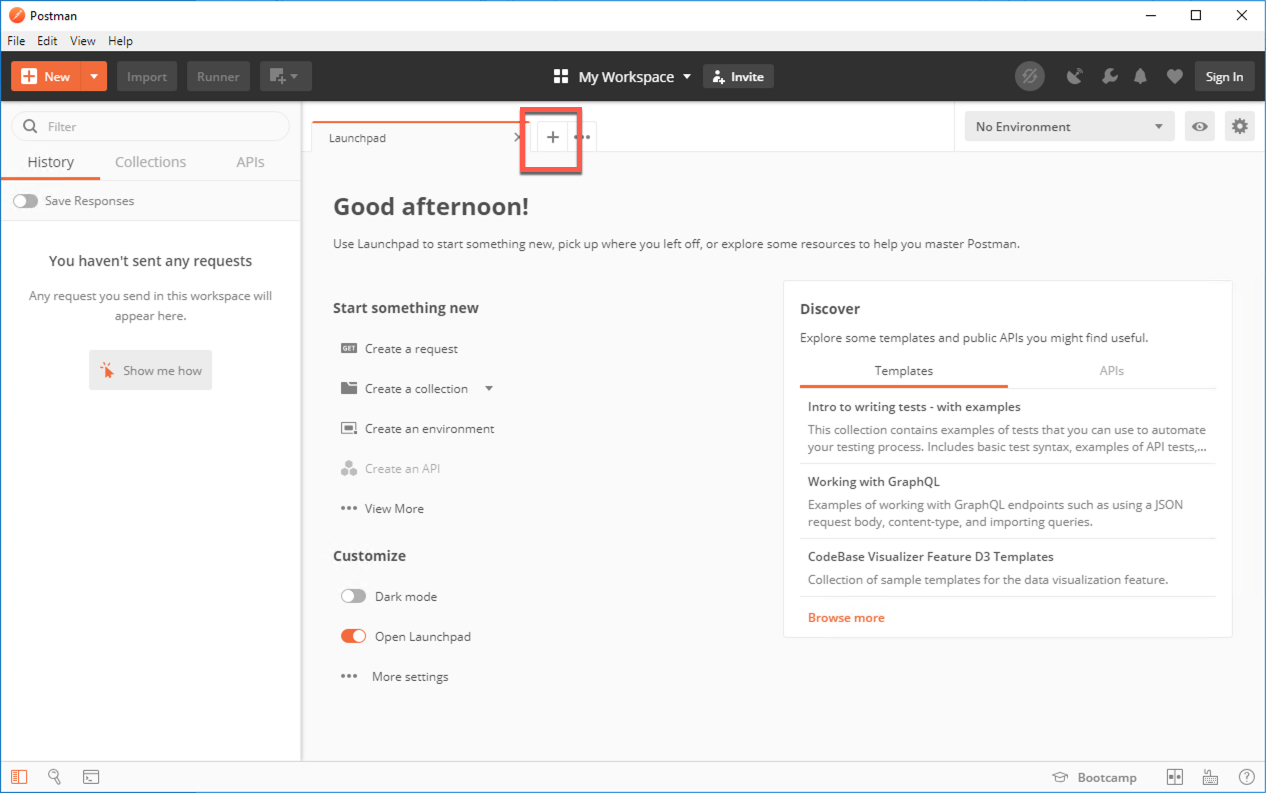Click the Show me how button
The image size is (1266, 793).
click(x=150, y=370)
